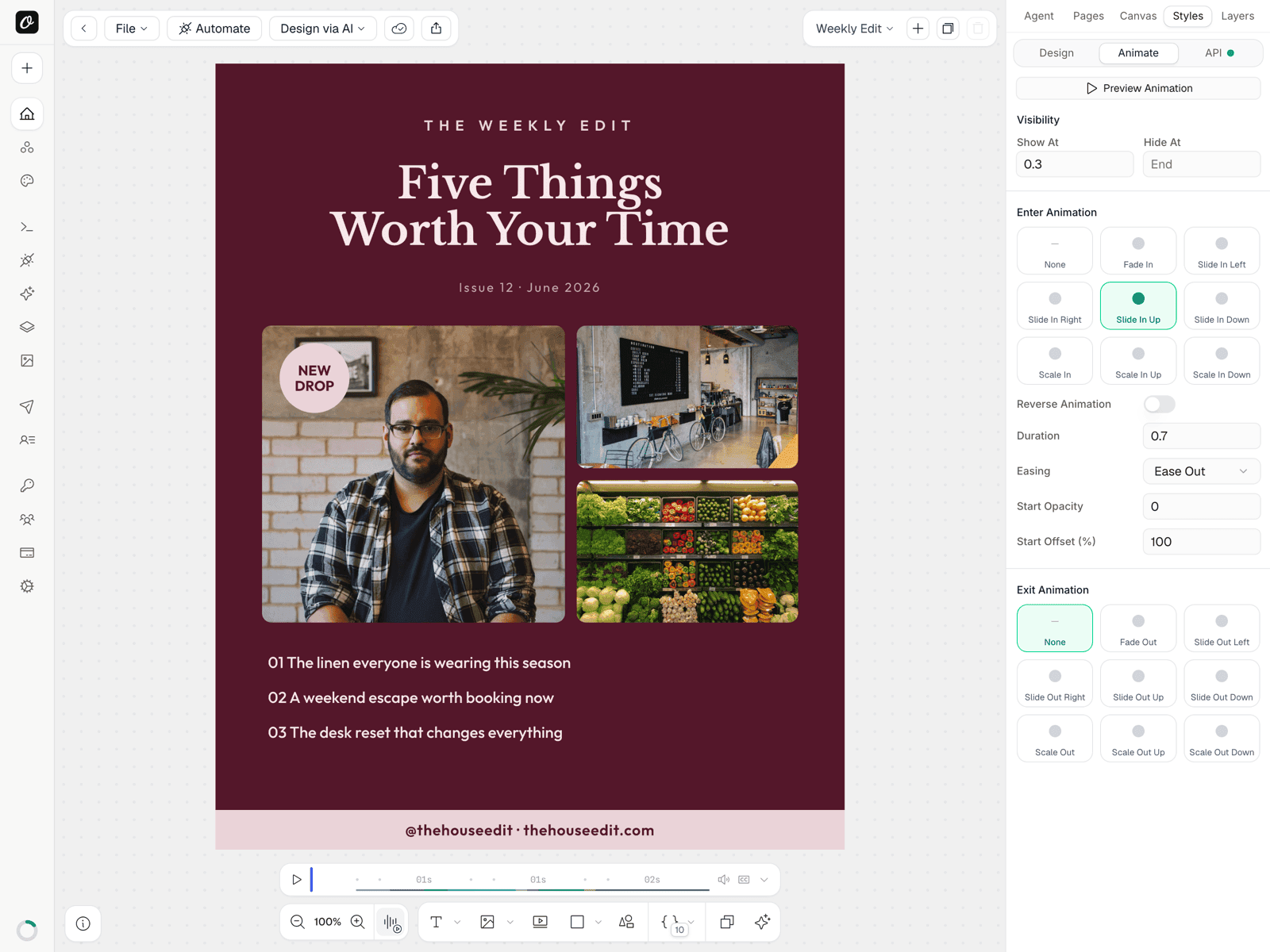The height and width of the screenshot is (952, 1270).
Task: Zoom in with the plus magnifier
Action: pyautogui.click(x=358, y=922)
